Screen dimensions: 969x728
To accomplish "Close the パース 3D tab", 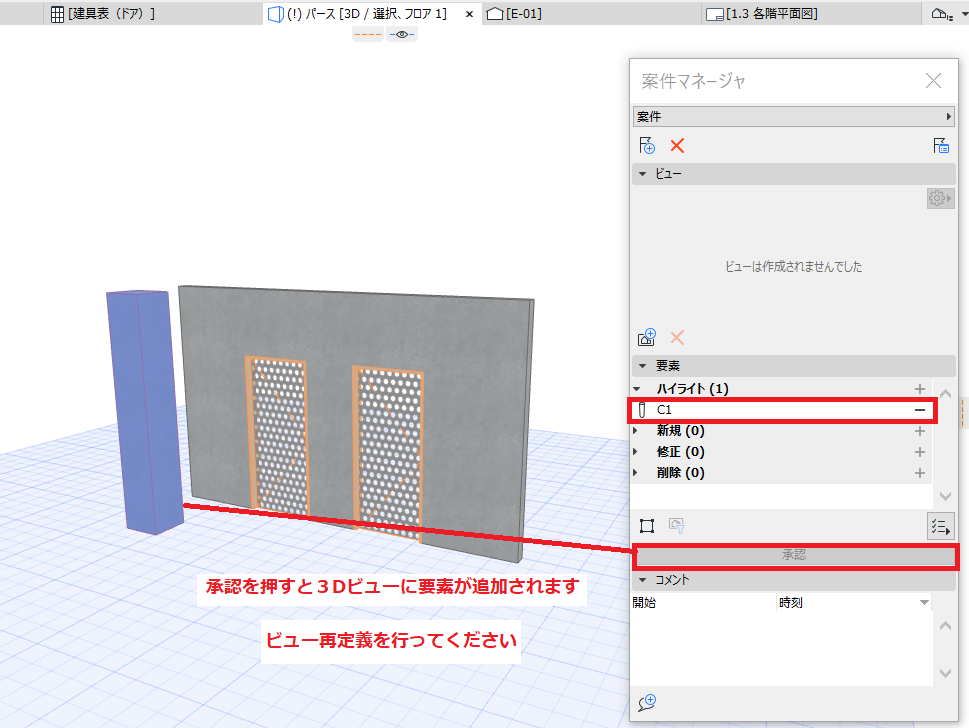I will 469,14.
